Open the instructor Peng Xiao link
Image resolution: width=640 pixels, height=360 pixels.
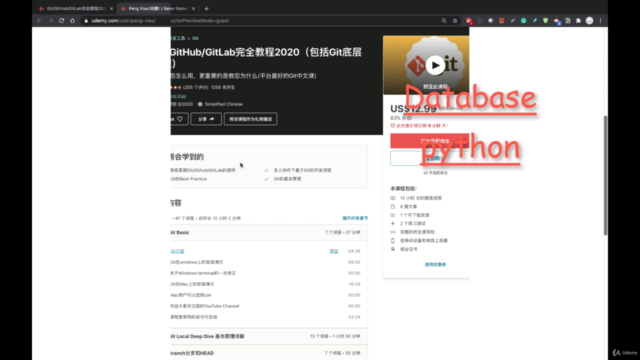pyautogui.click(x=178, y=96)
